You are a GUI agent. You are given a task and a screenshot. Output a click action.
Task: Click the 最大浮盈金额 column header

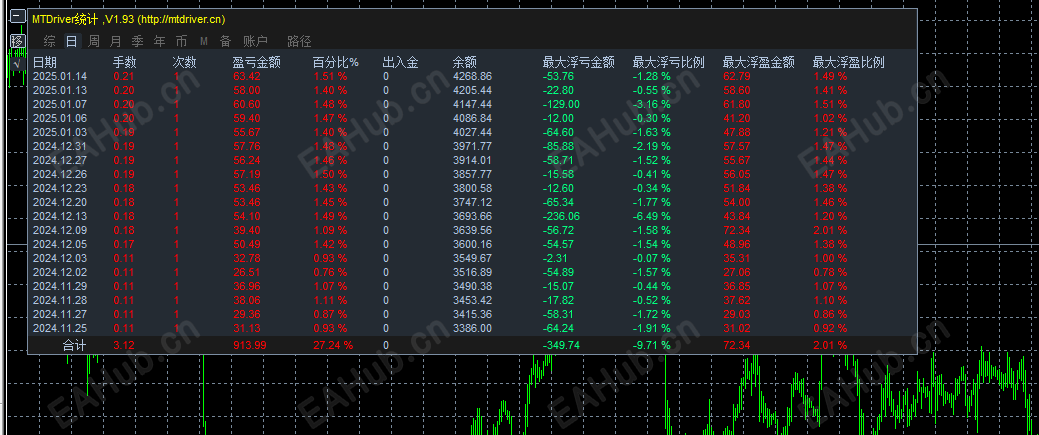[x=759, y=63]
